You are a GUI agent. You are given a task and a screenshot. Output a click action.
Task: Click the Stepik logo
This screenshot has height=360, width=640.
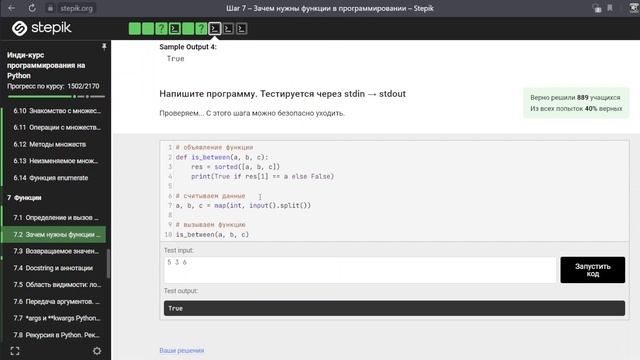tap(41, 28)
